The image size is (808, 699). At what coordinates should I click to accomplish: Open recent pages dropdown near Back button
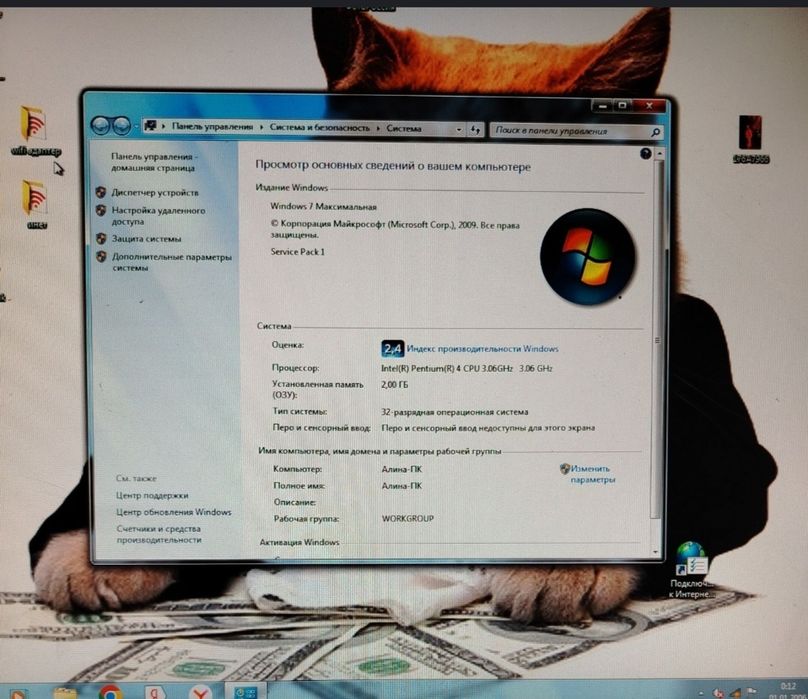coord(137,126)
